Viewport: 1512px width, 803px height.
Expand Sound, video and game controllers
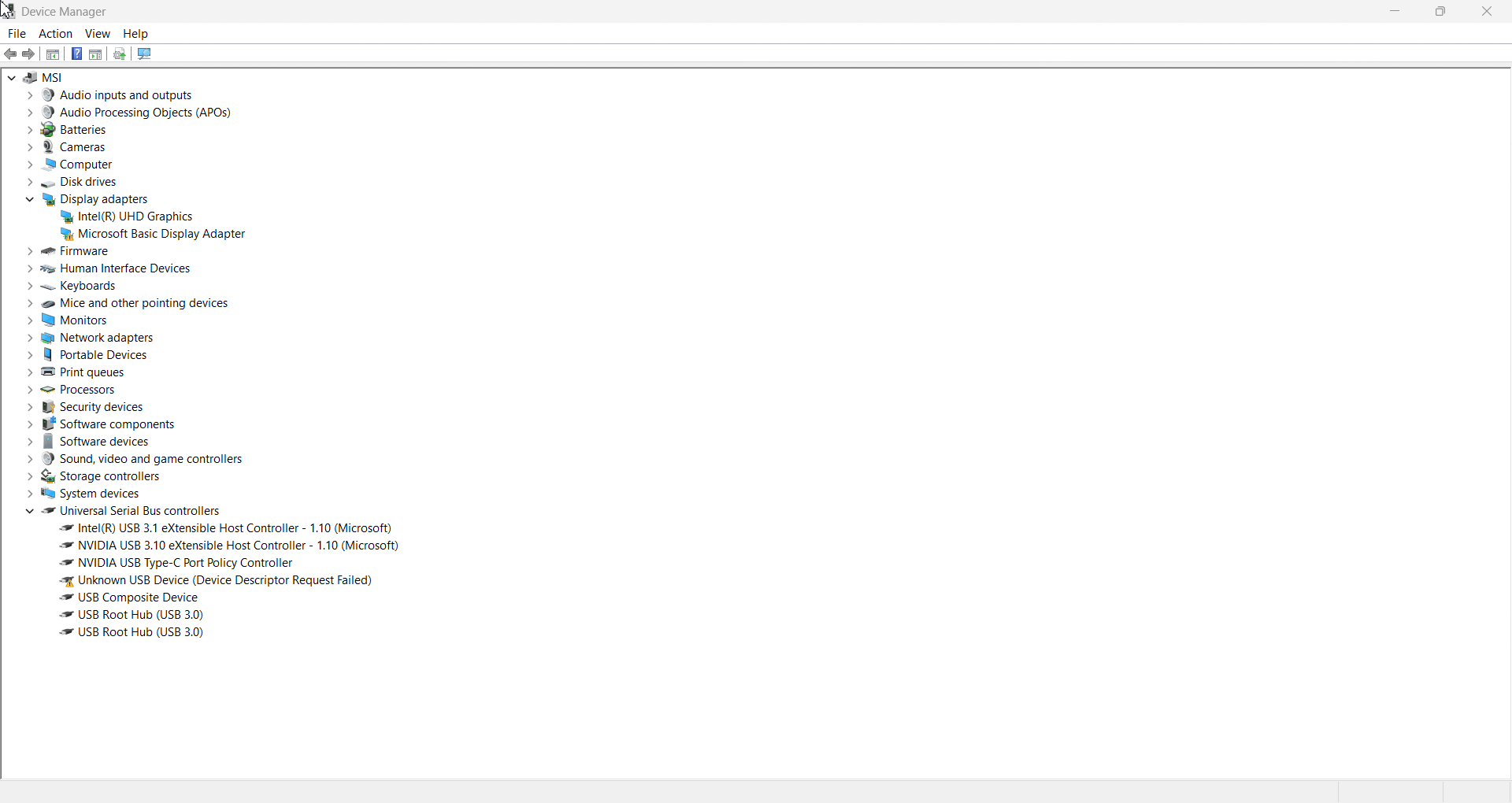pos(30,459)
